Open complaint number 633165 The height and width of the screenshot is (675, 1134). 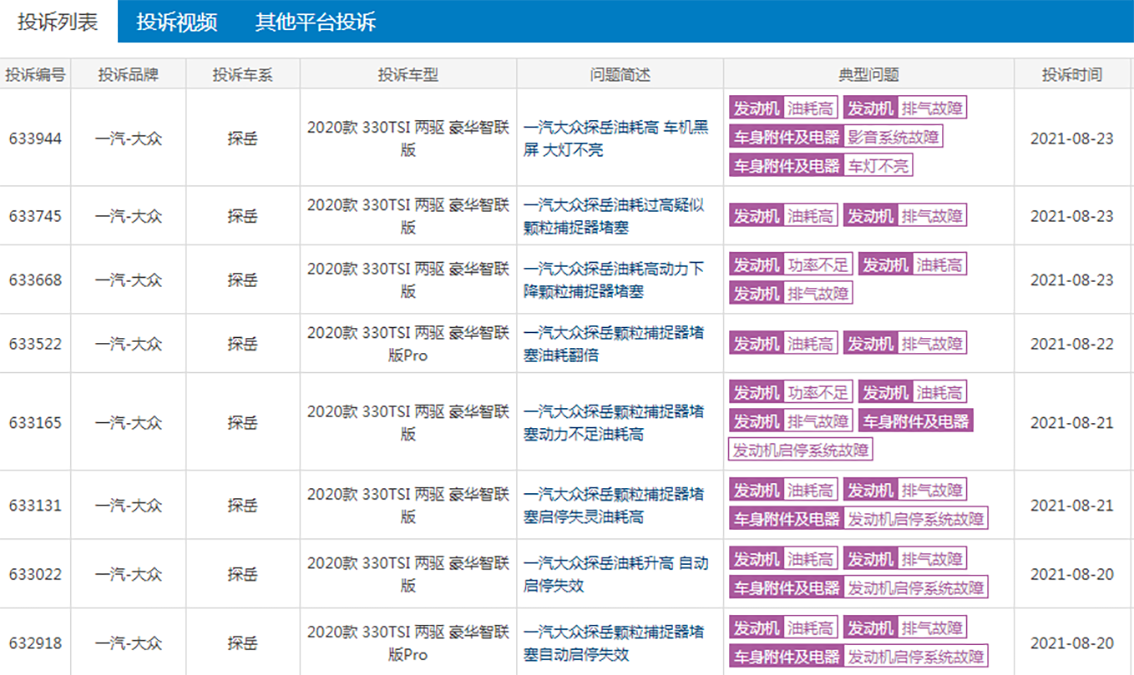pyautogui.click(x=35, y=423)
